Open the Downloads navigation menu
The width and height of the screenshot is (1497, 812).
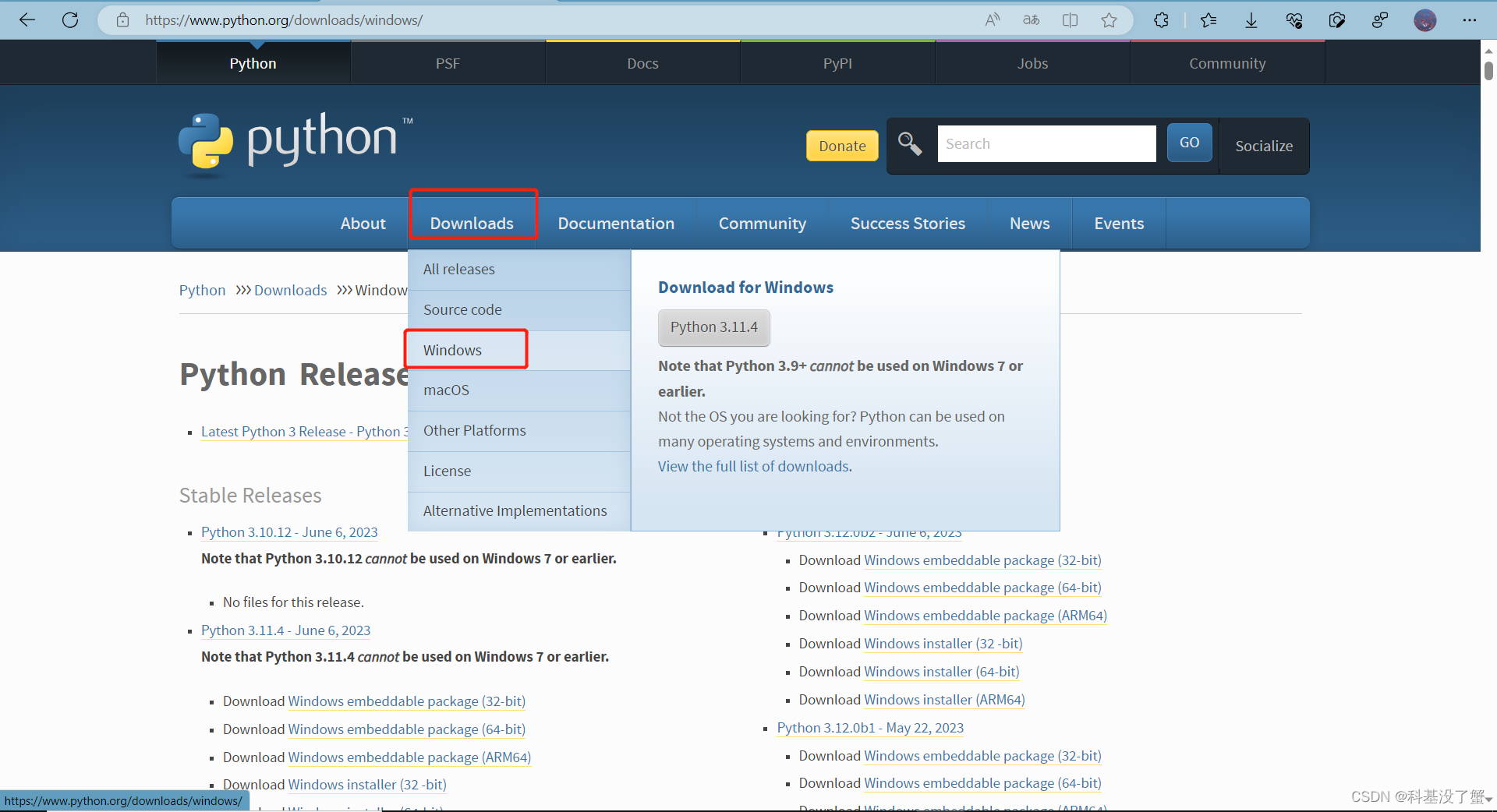[472, 224]
